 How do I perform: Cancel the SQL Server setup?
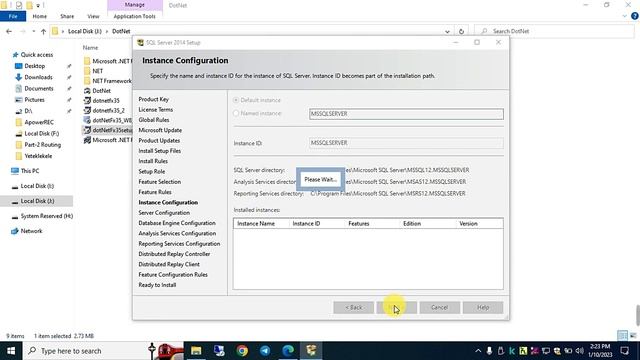439,307
